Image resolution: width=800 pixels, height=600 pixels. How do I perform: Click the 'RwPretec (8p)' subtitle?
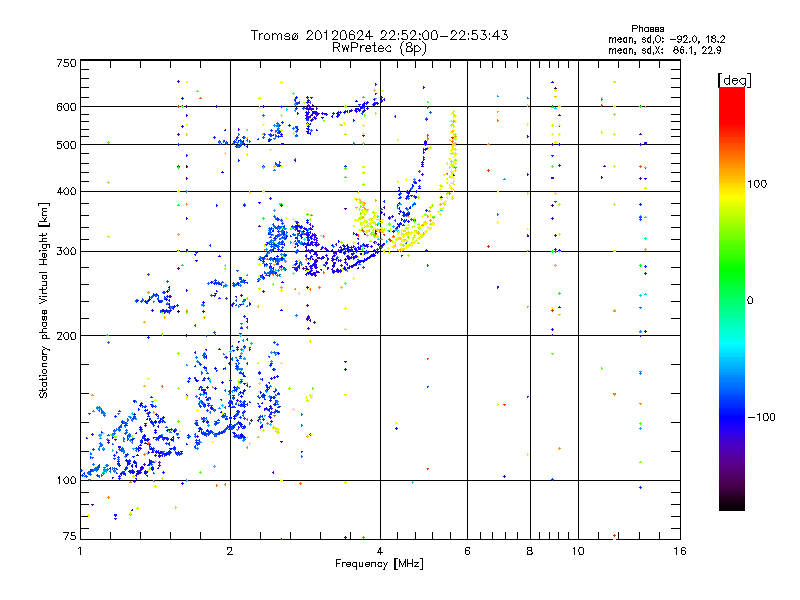click(x=379, y=48)
